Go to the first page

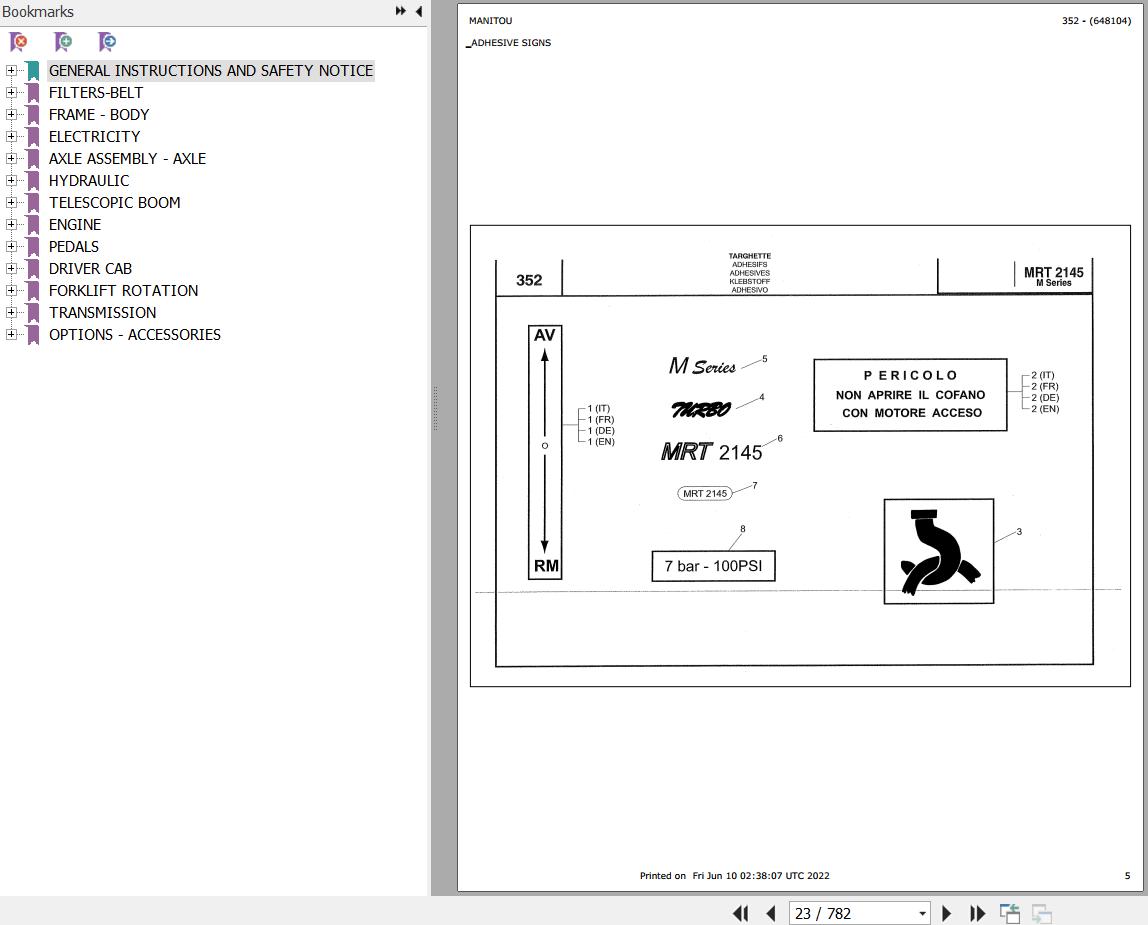click(x=741, y=913)
